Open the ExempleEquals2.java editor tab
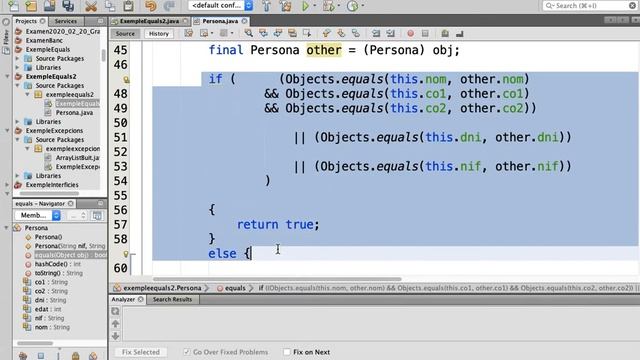 pyautogui.click(x=149, y=21)
